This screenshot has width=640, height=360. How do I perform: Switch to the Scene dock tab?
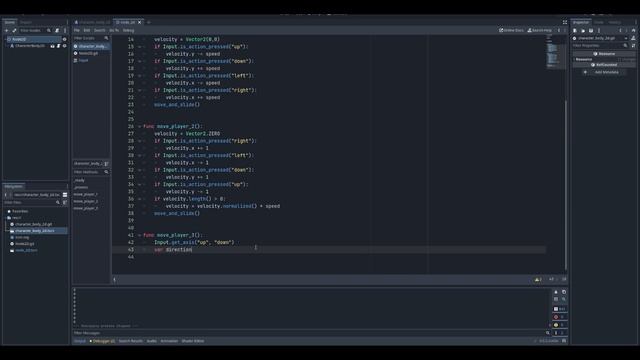9,22
